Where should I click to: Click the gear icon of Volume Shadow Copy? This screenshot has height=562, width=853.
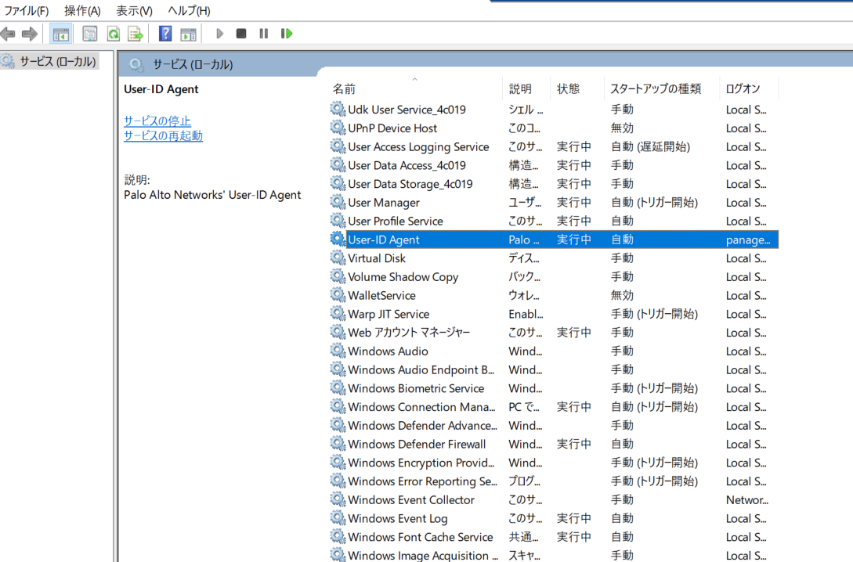click(x=338, y=276)
